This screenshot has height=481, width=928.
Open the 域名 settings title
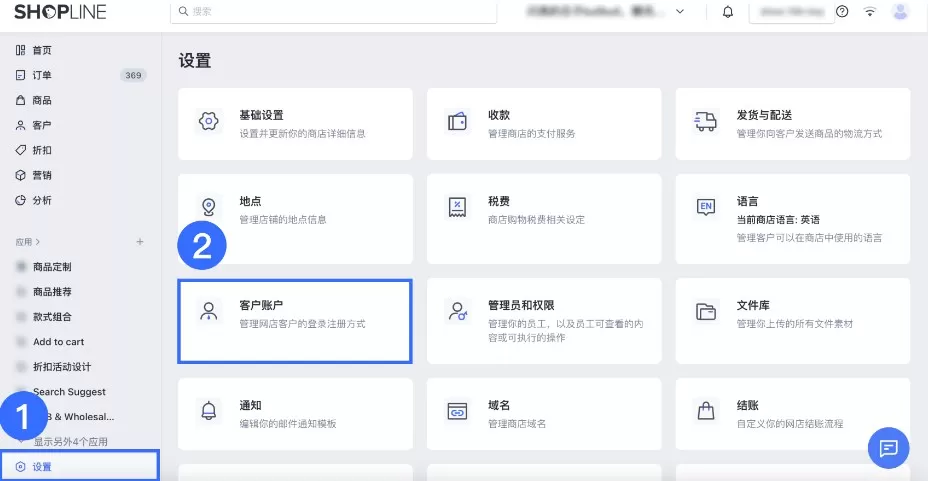(499, 405)
